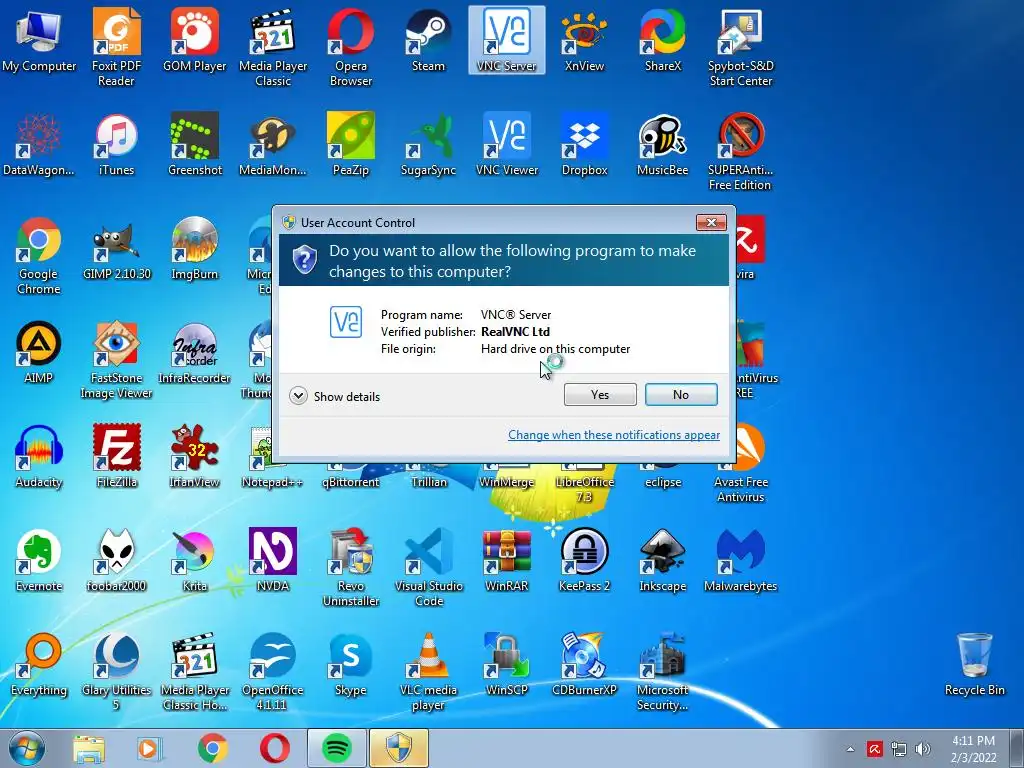Select the SugarSync desktop icon
Image resolution: width=1024 pixels, height=768 pixels.
(x=428, y=144)
